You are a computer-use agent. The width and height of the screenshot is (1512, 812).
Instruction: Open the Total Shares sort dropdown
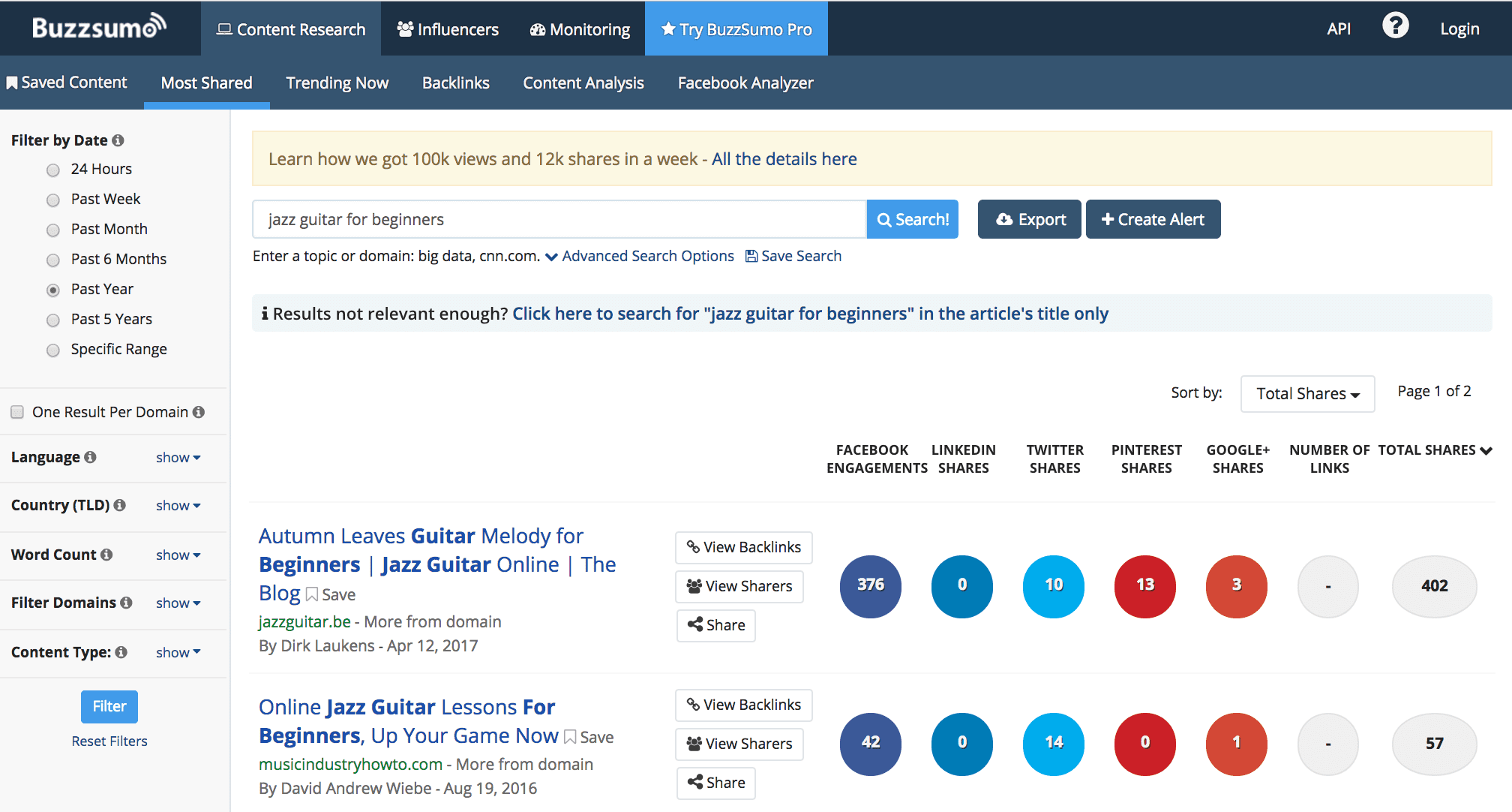pos(1307,394)
